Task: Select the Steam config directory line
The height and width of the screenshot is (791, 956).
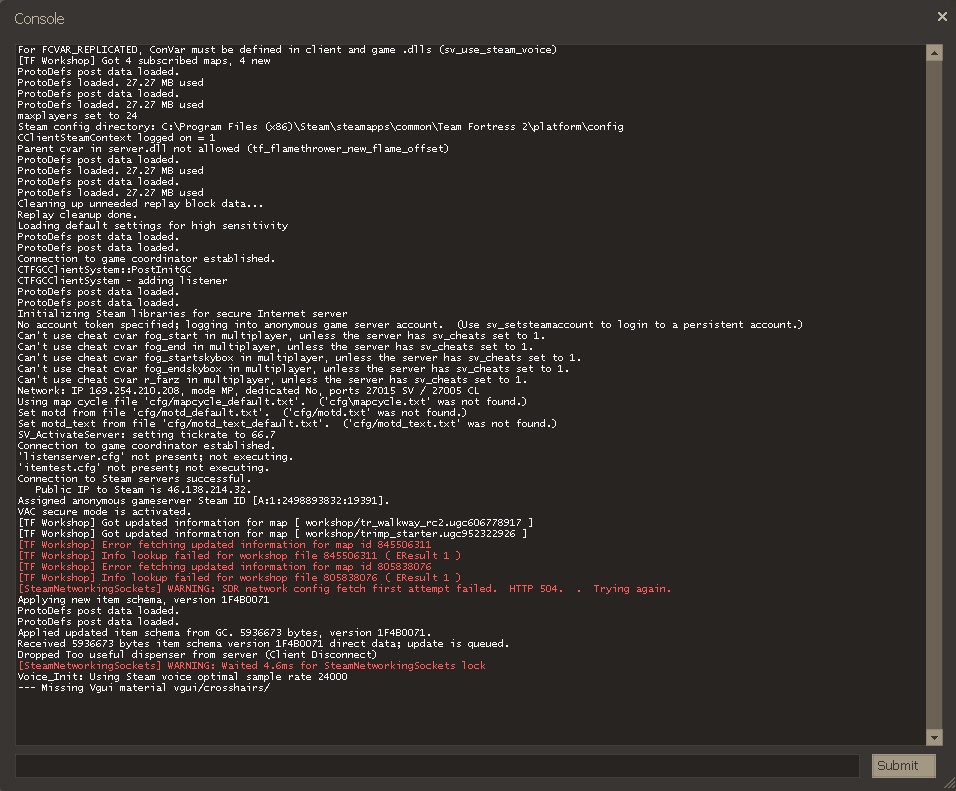Action: (320, 127)
